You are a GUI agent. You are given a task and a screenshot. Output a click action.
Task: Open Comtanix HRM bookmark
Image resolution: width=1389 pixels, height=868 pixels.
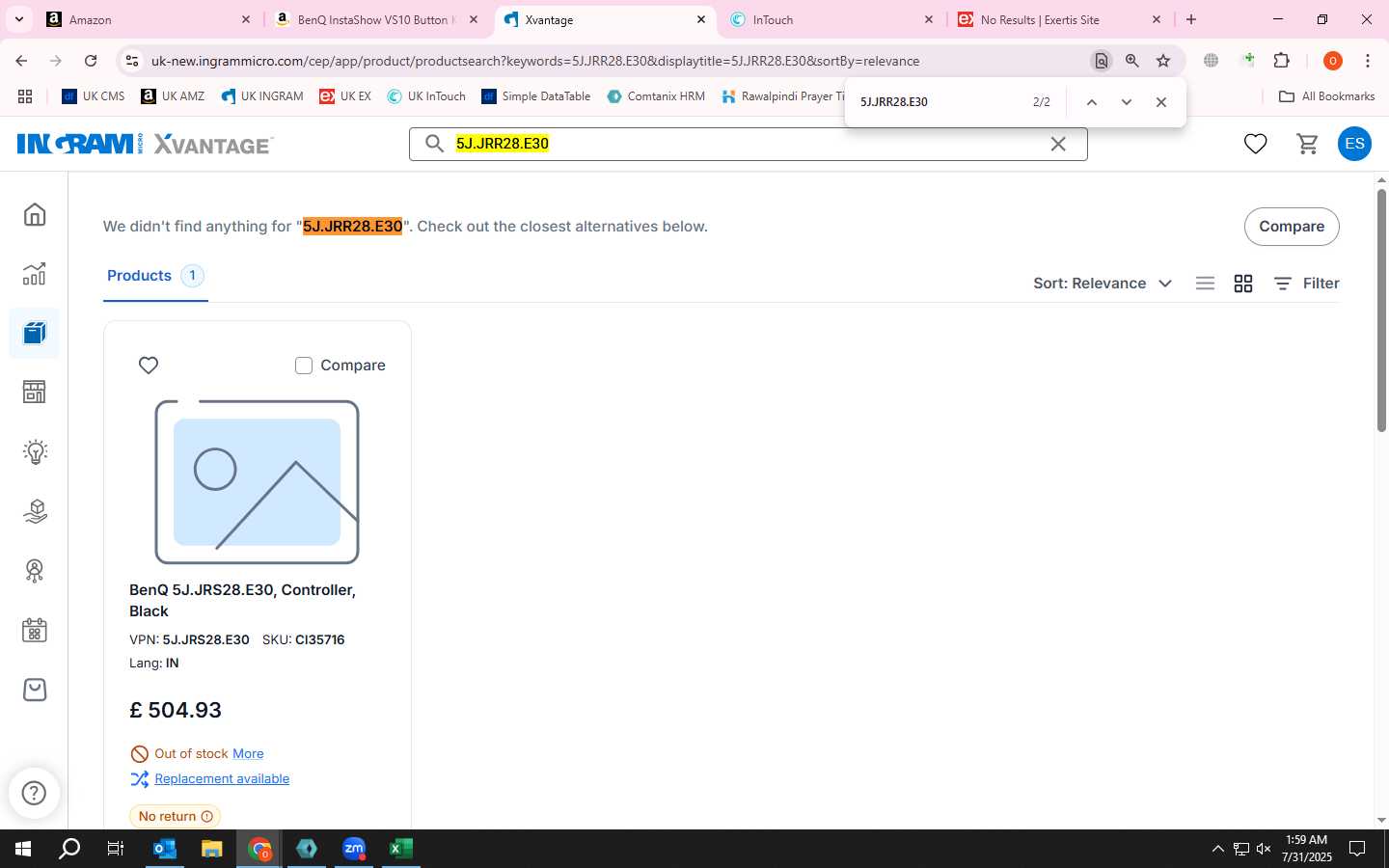point(656,96)
